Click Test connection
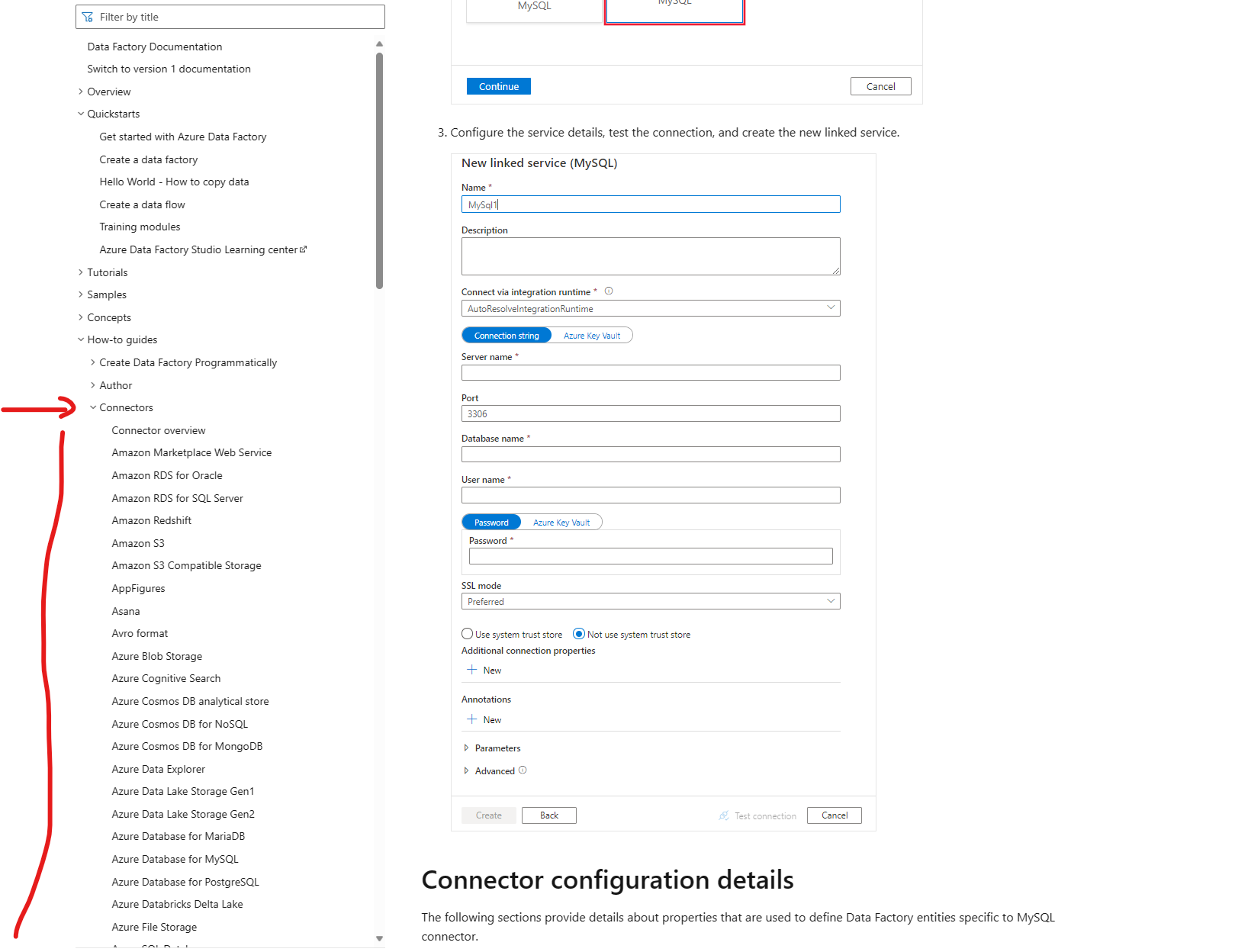This screenshot has height=952, width=1235. [758, 815]
